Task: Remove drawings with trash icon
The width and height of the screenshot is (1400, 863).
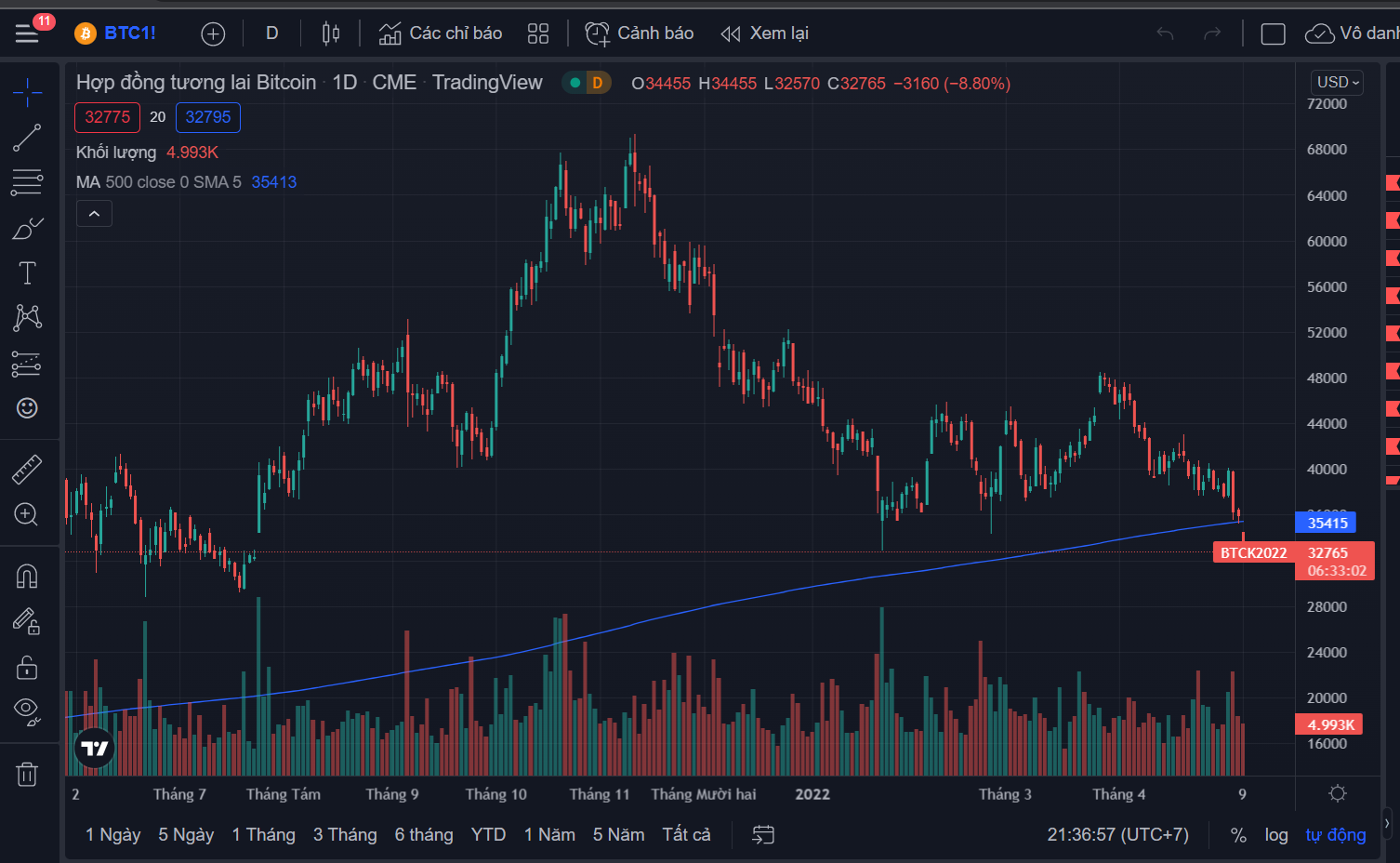Action: pos(27,774)
